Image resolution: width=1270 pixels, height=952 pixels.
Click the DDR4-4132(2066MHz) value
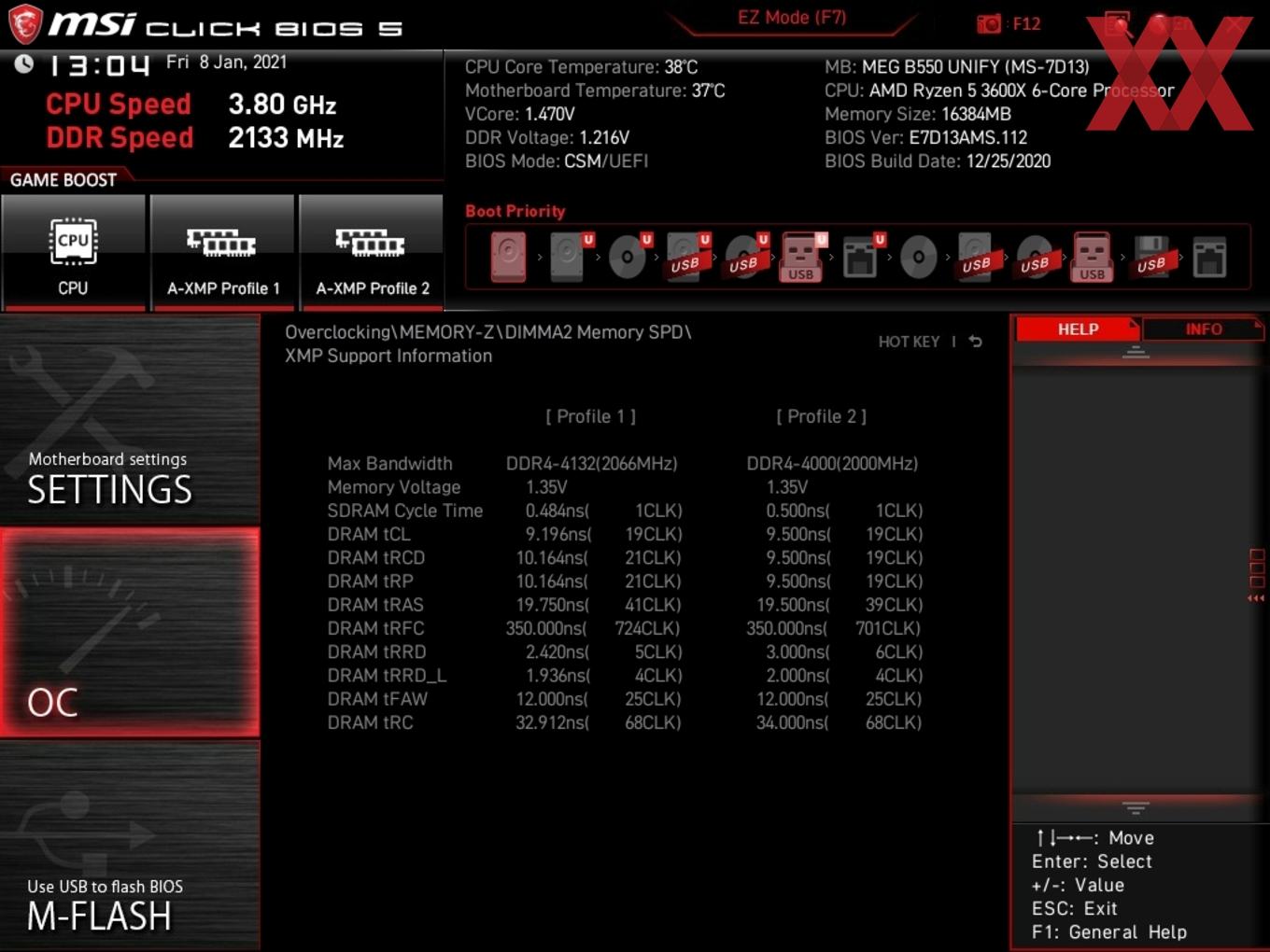592,464
